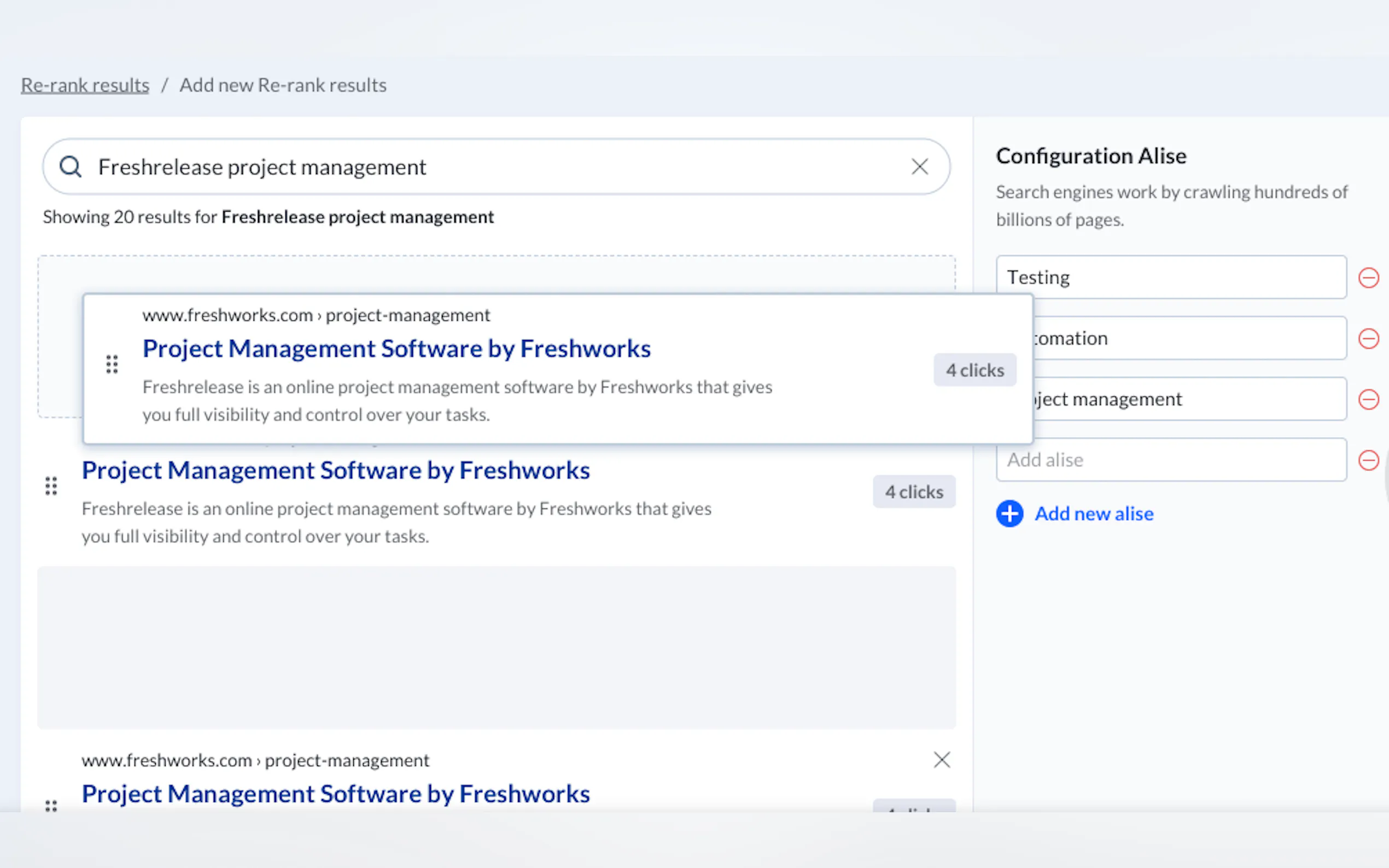The width and height of the screenshot is (1389, 868).
Task: Remove the empty Add alise row
Action: tap(1368, 460)
